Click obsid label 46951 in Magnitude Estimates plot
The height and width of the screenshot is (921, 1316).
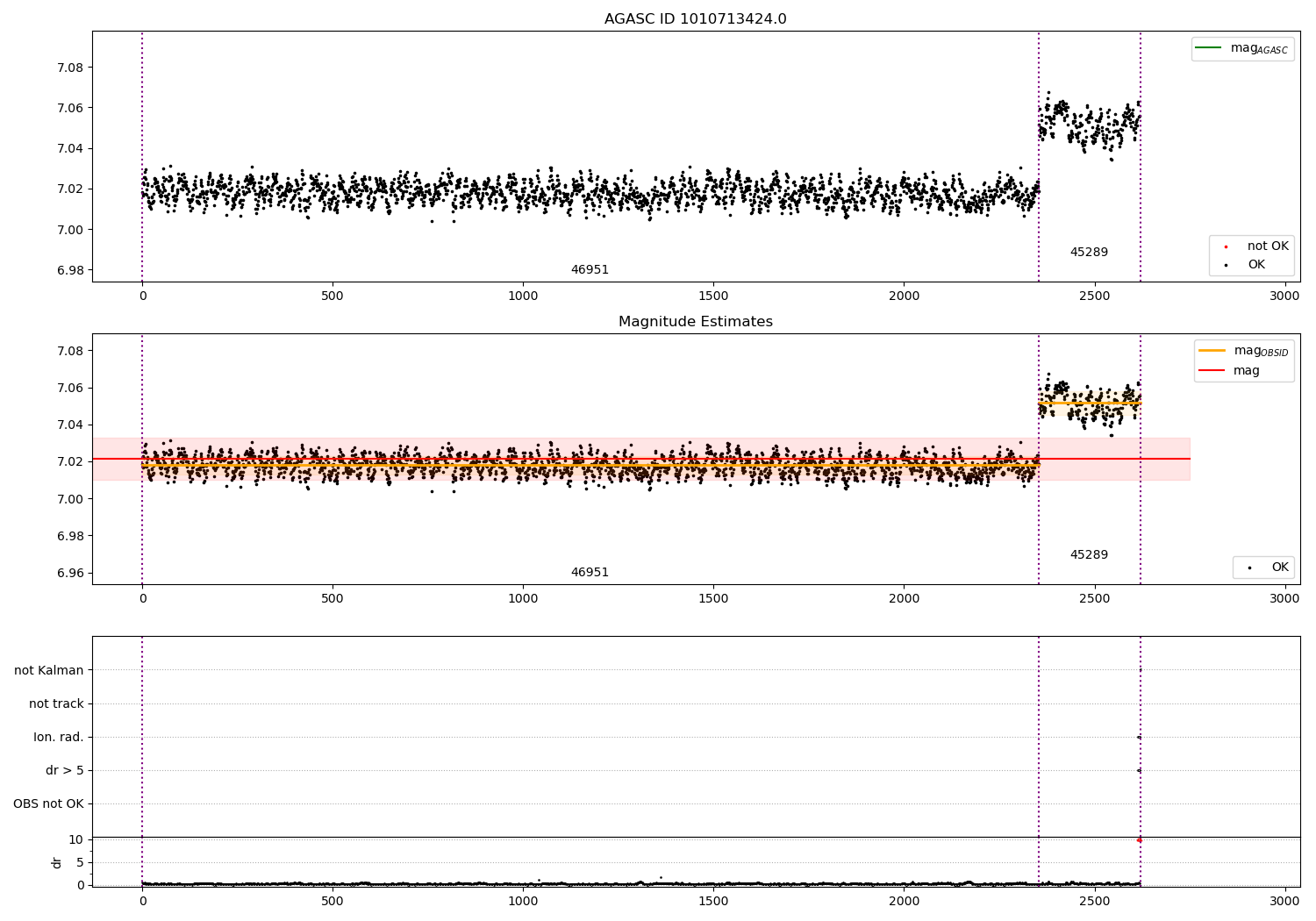click(590, 572)
